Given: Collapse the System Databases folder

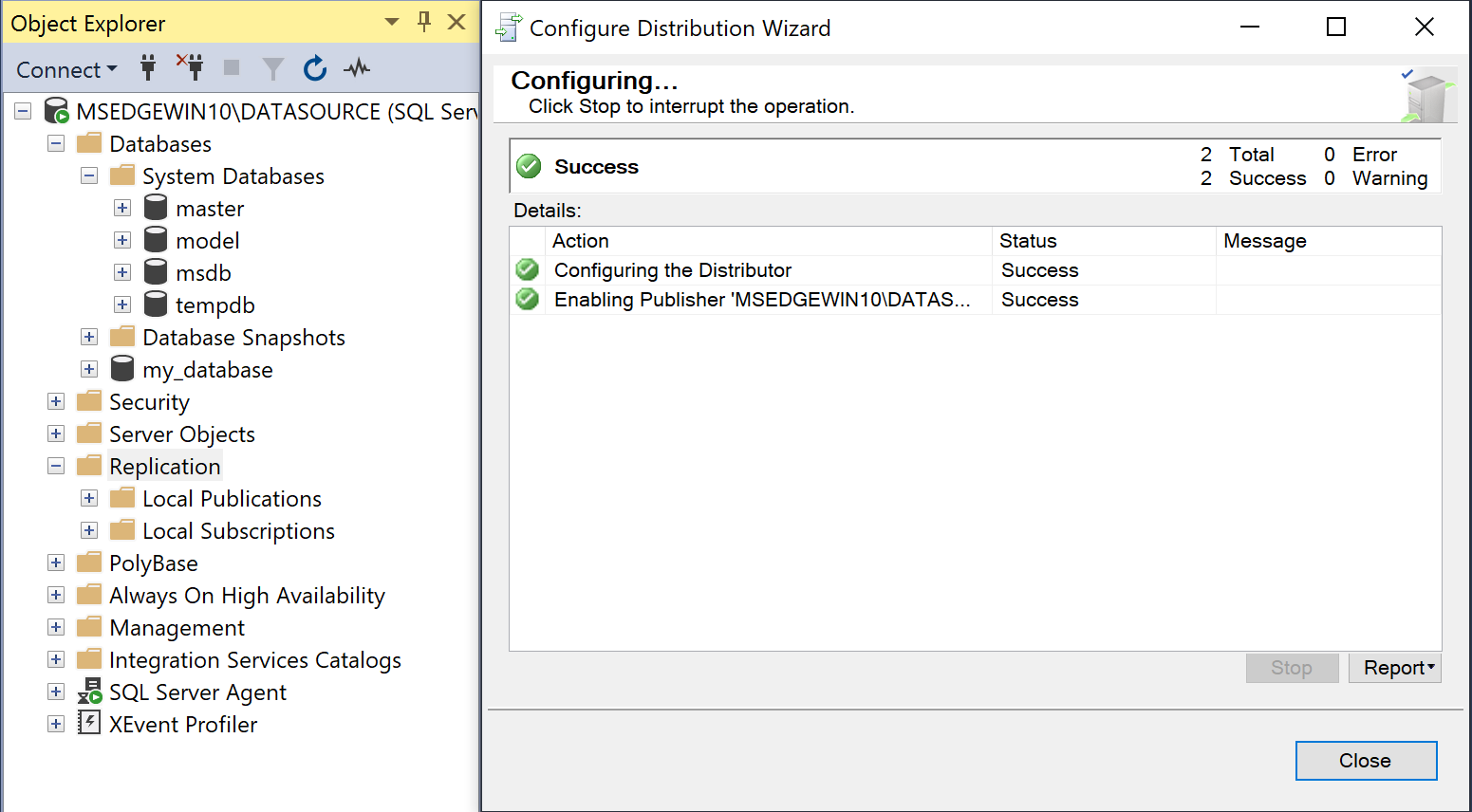Looking at the screenshot, I should pos(88,175).
